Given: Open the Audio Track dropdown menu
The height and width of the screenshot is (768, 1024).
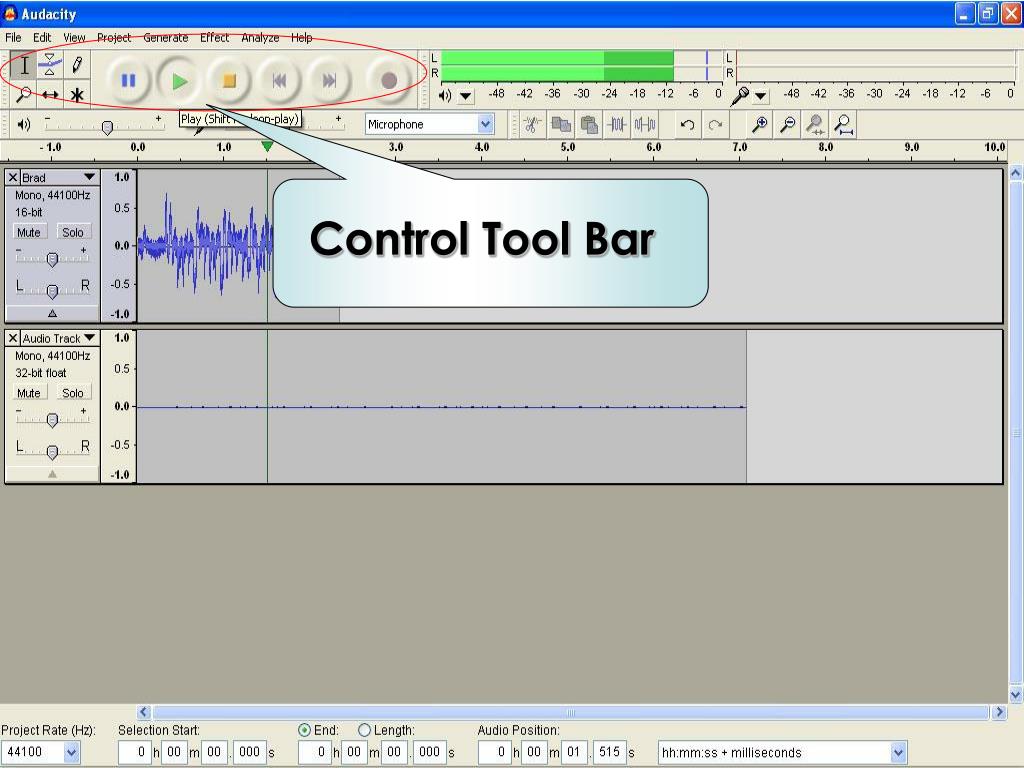Looking at the screenshot, I should pyautogui.click(x=89, y=338).
